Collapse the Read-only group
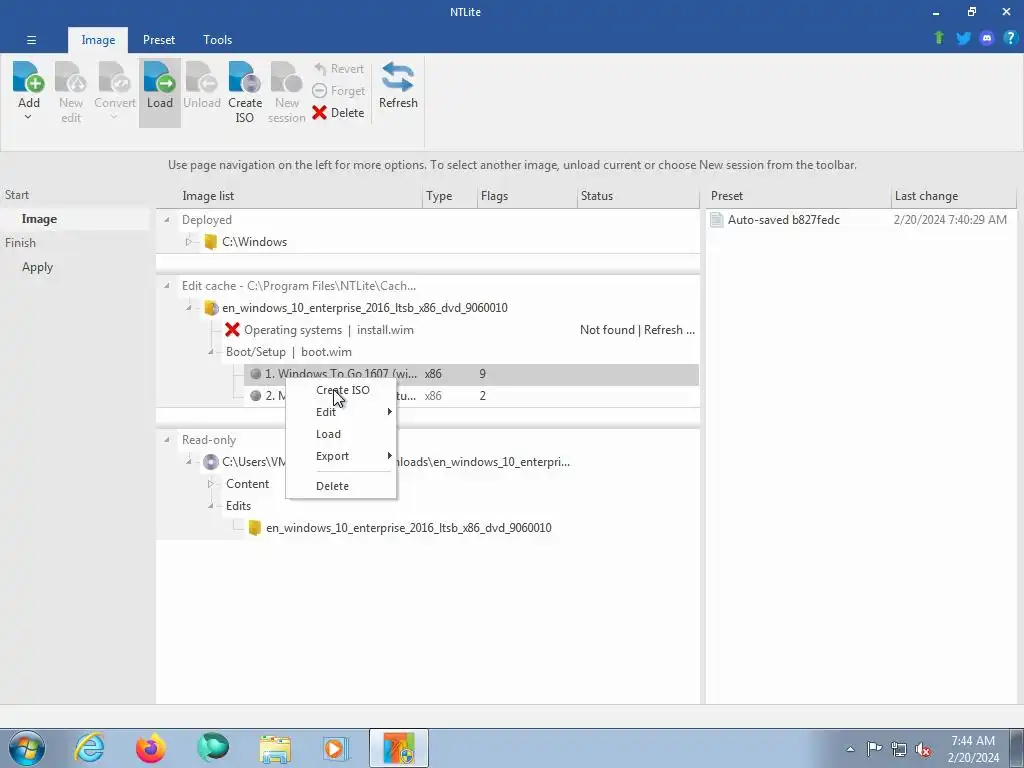The height and width of the screenshot is (768, 1024). pos(167,440)
